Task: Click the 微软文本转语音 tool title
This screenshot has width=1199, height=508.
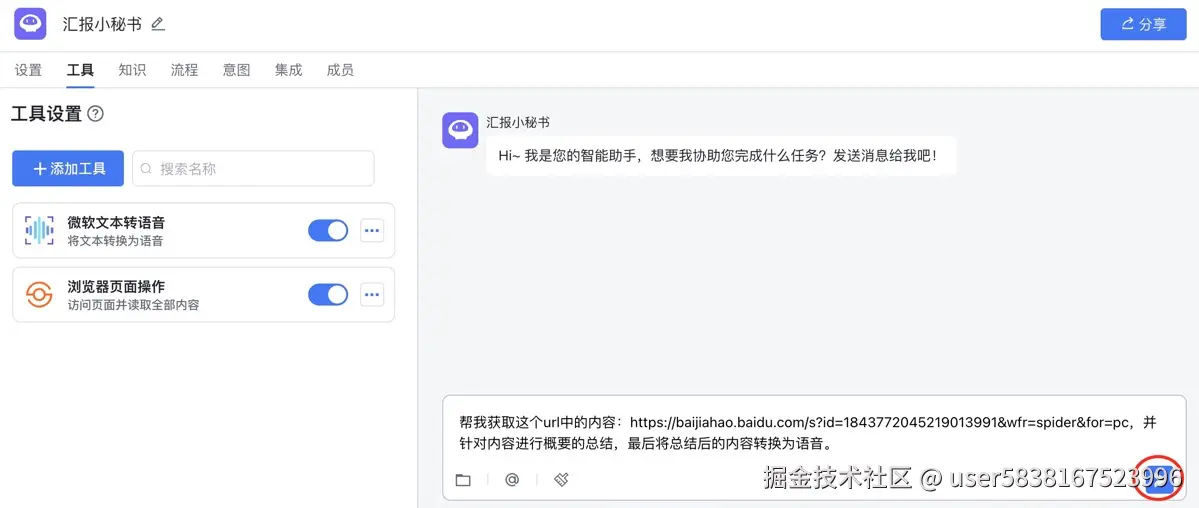Action: pyautogui.click(x=116, y=223)
